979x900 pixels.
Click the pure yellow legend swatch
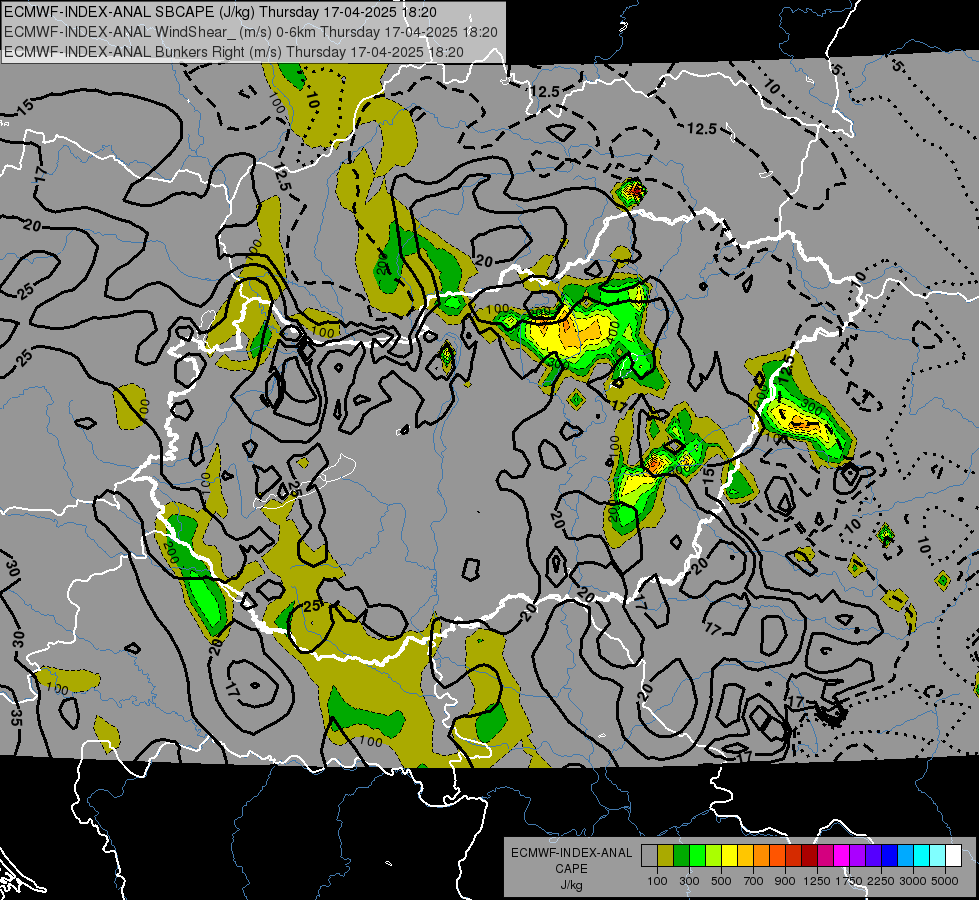pos(729,856)
